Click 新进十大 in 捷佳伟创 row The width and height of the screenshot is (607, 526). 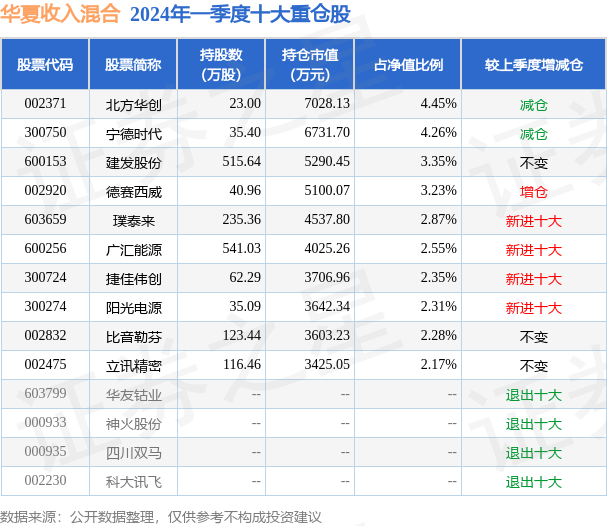point(533,279)
